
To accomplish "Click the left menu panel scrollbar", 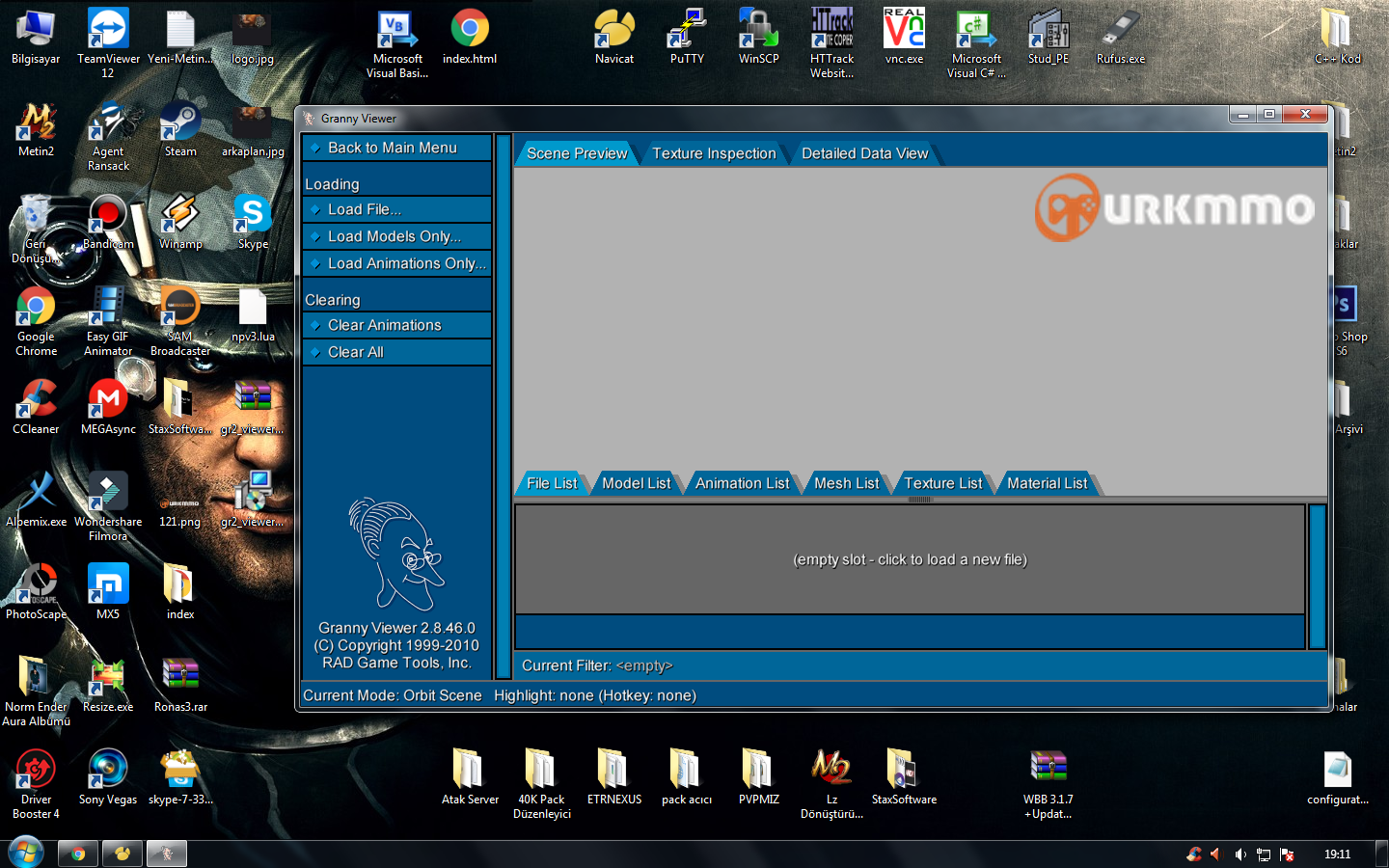I will pos(503,406).
